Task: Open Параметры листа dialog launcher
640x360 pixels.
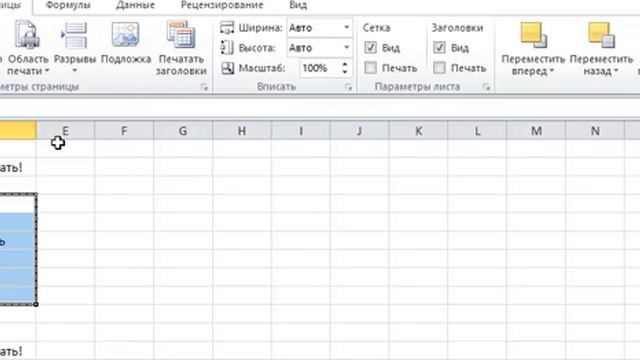Action: coord(486,87)
